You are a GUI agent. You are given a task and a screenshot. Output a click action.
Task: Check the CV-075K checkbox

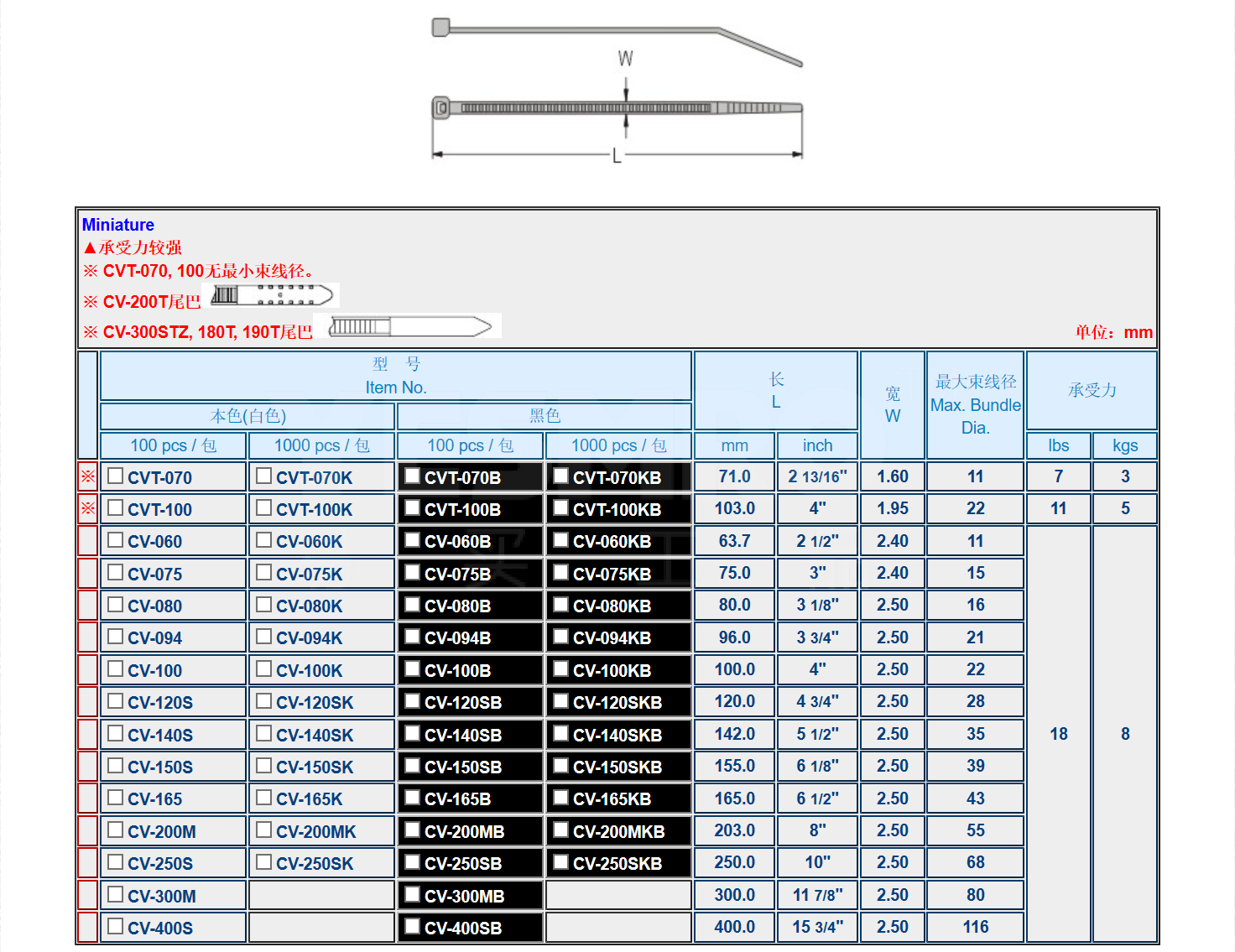pos(264,572)
